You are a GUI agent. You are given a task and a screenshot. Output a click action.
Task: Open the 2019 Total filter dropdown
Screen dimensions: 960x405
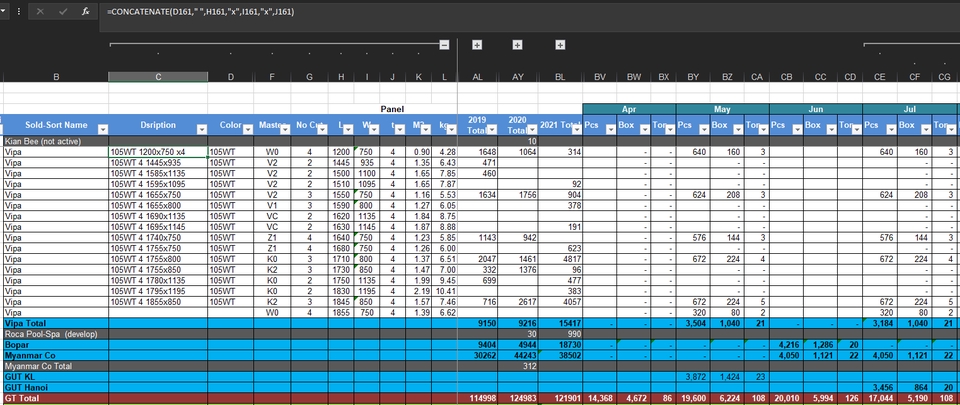click(492, 129)
